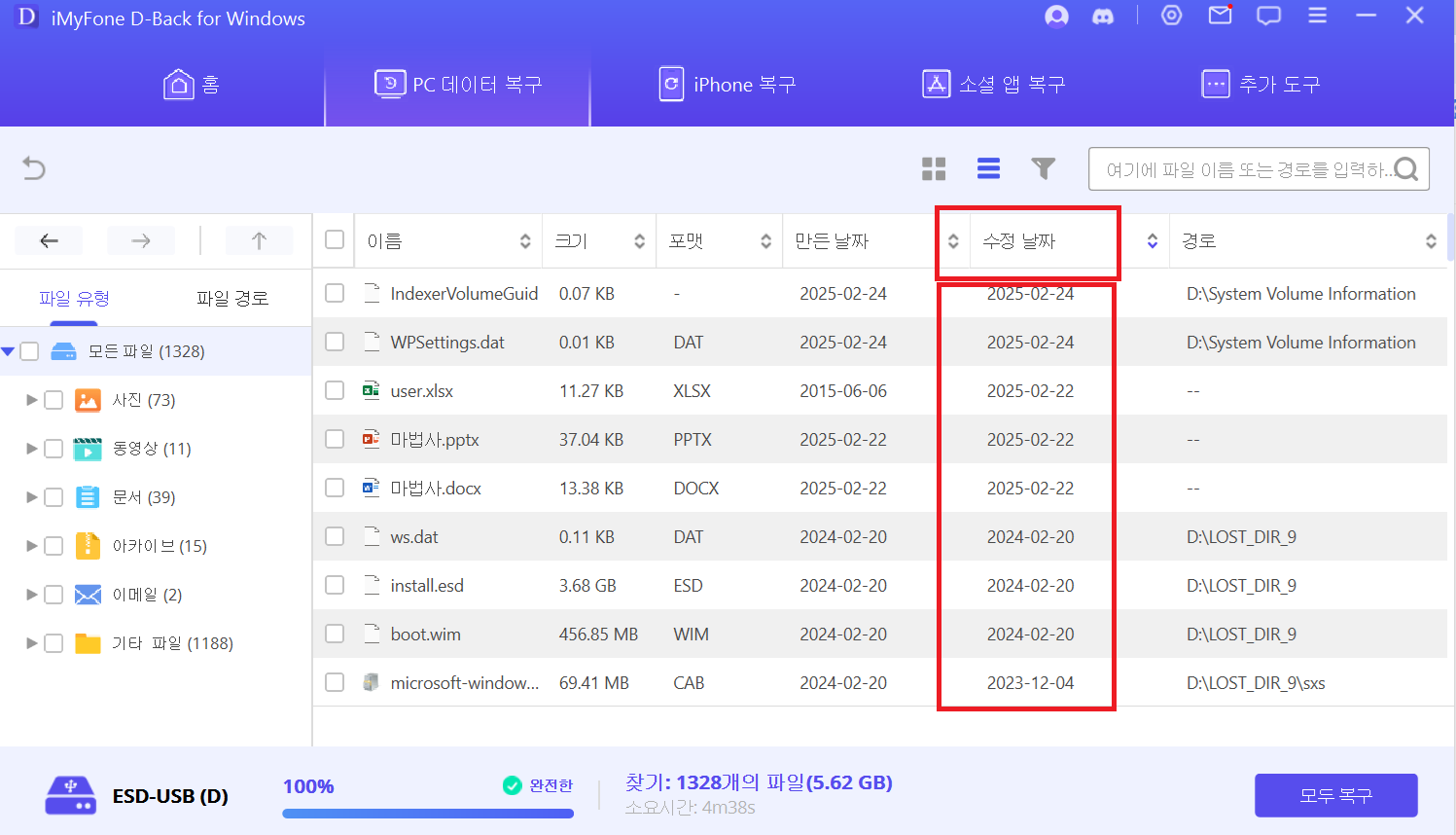
Task: Click the 100% scan progress bar
Action: coord(428,813)
